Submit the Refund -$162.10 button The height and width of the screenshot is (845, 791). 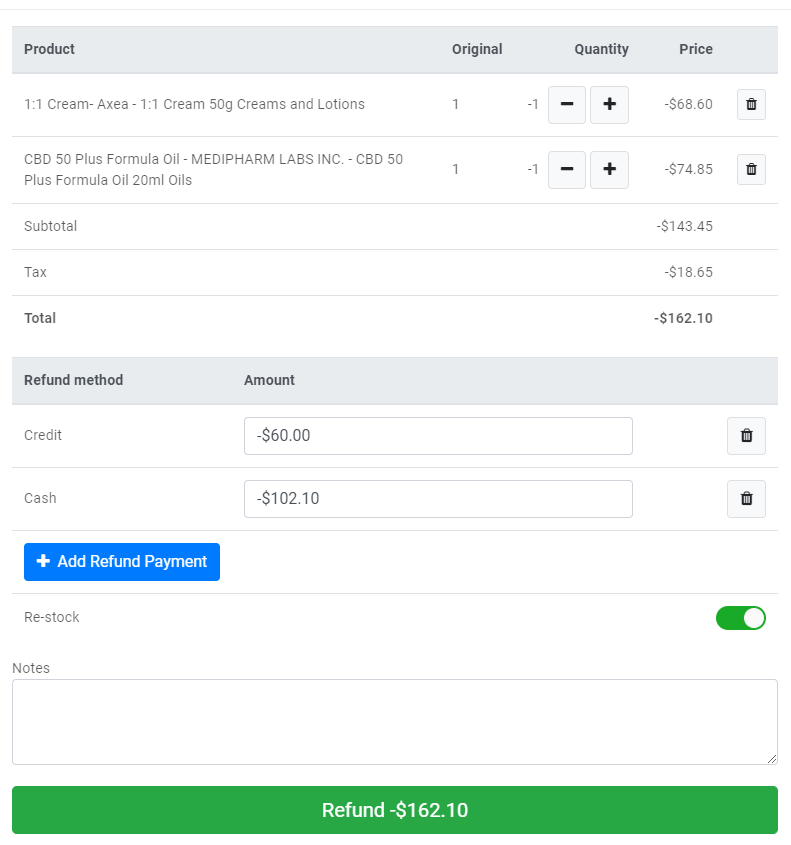click(395, 810)
